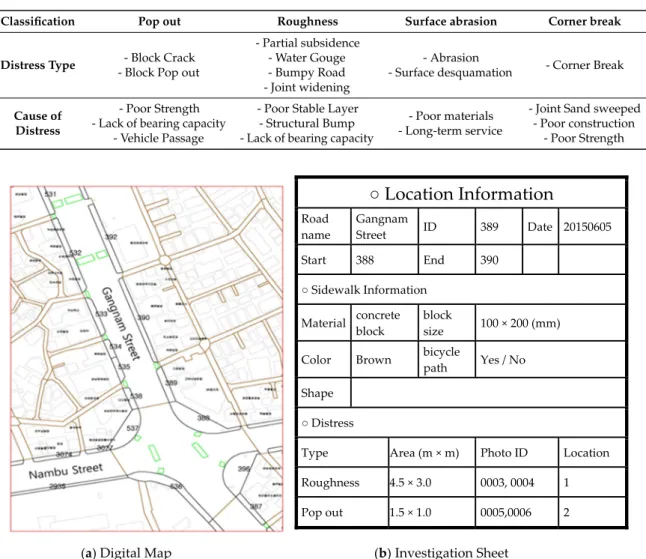Click '- Corner Break' distress type

[585, 65]
